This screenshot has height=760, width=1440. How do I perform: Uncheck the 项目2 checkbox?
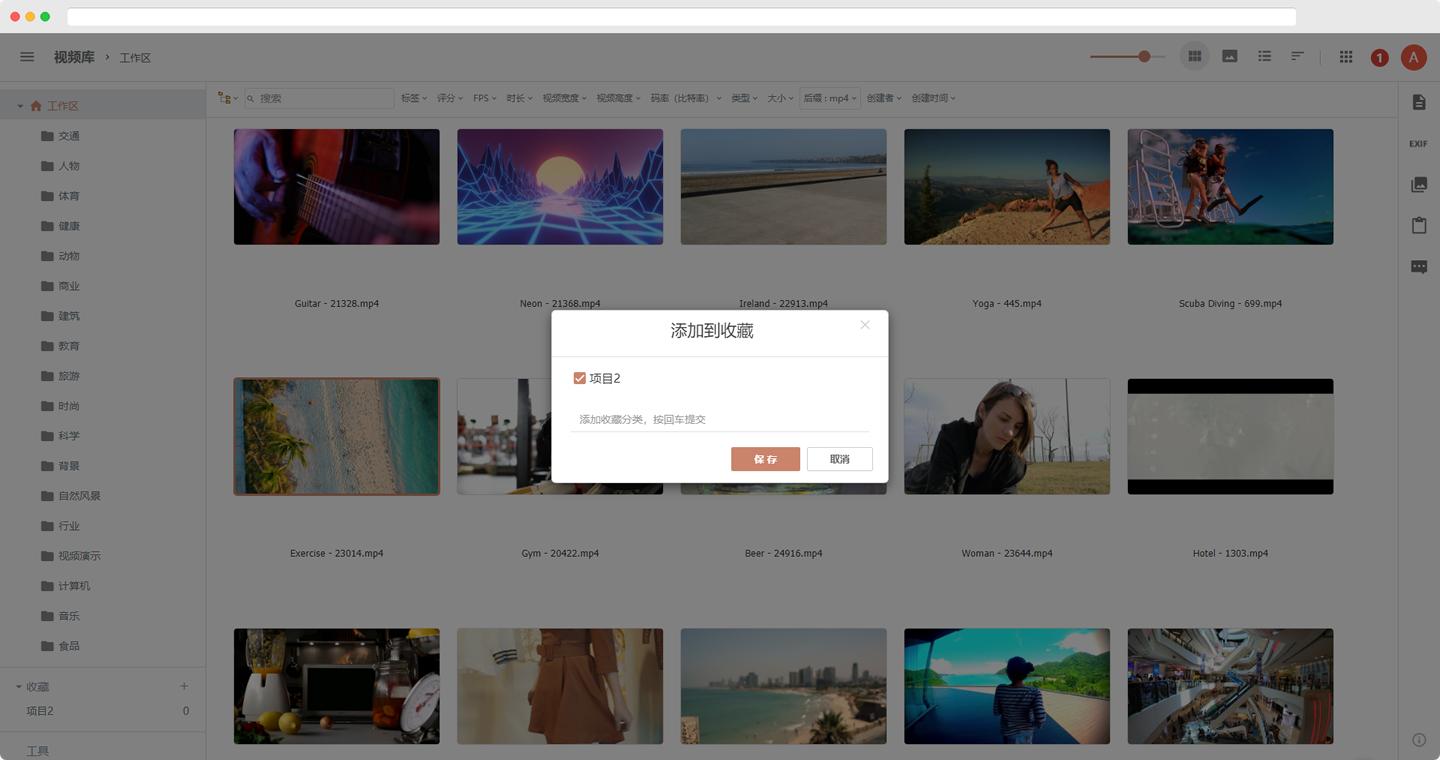point(579,378)
